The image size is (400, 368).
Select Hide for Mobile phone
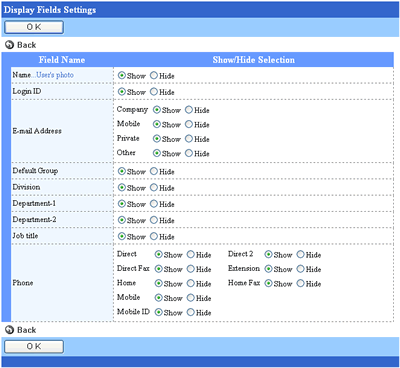coord(190,298)
